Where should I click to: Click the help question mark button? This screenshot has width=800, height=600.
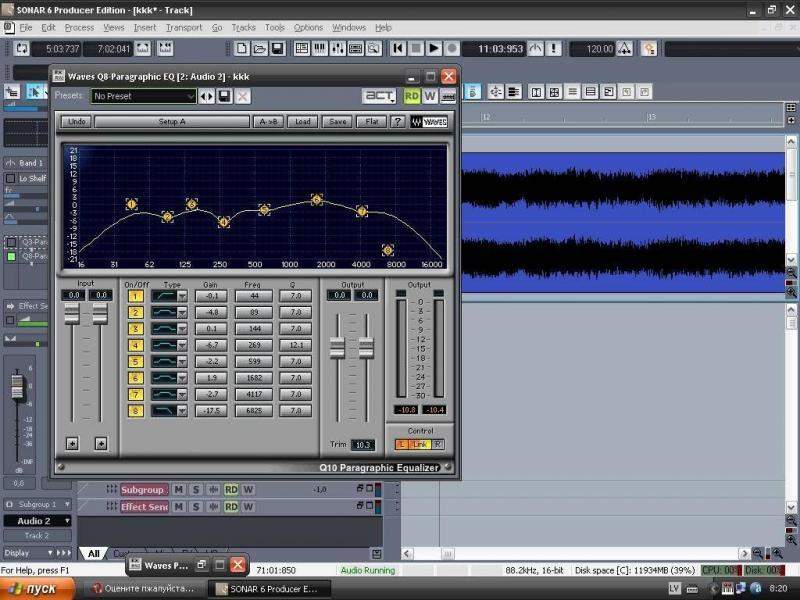pyautogui.click(x=398, y=122)
